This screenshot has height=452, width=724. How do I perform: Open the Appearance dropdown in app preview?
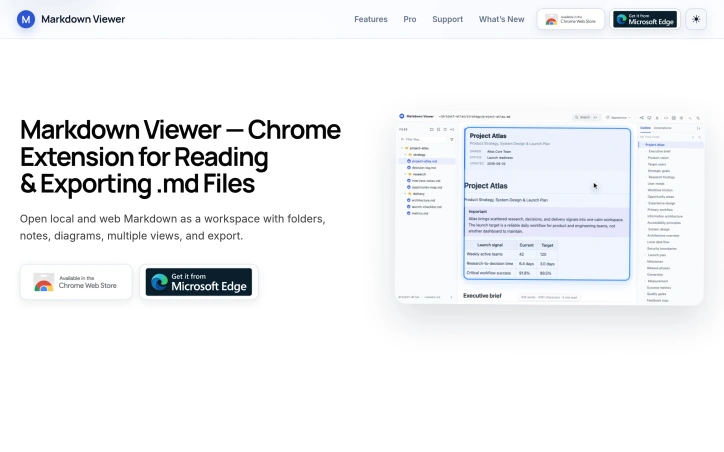(x=618, y=117)
